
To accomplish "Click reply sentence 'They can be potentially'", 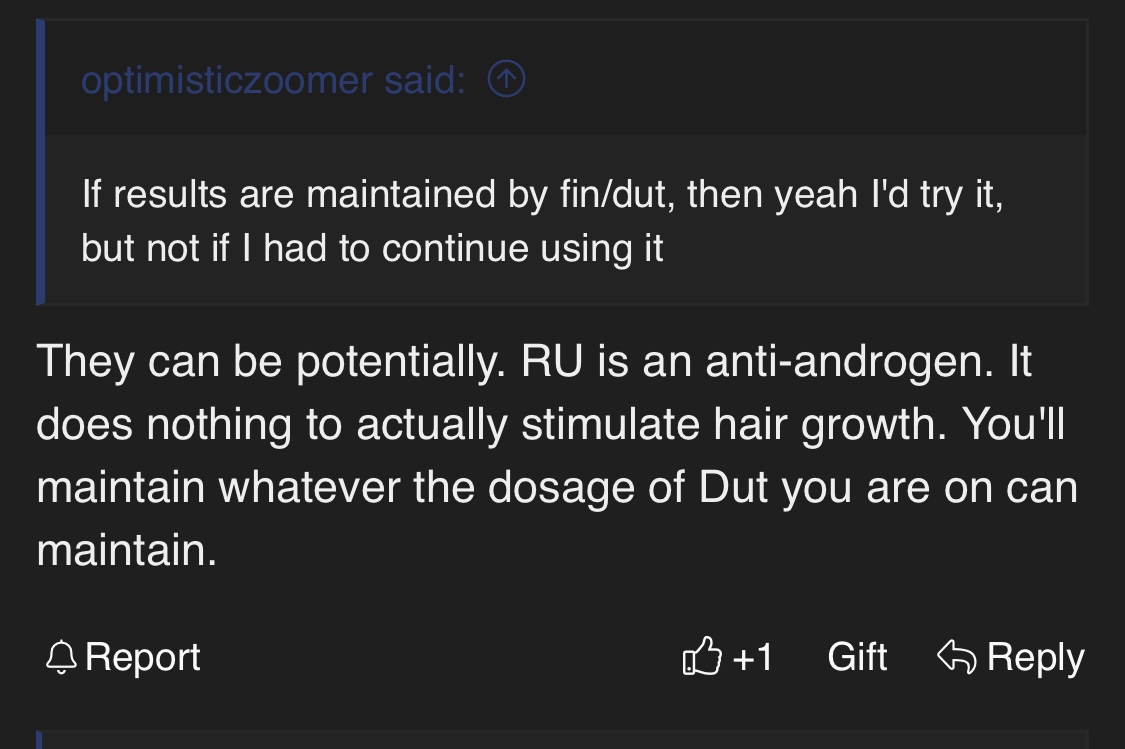I will [x=271, y=361].
